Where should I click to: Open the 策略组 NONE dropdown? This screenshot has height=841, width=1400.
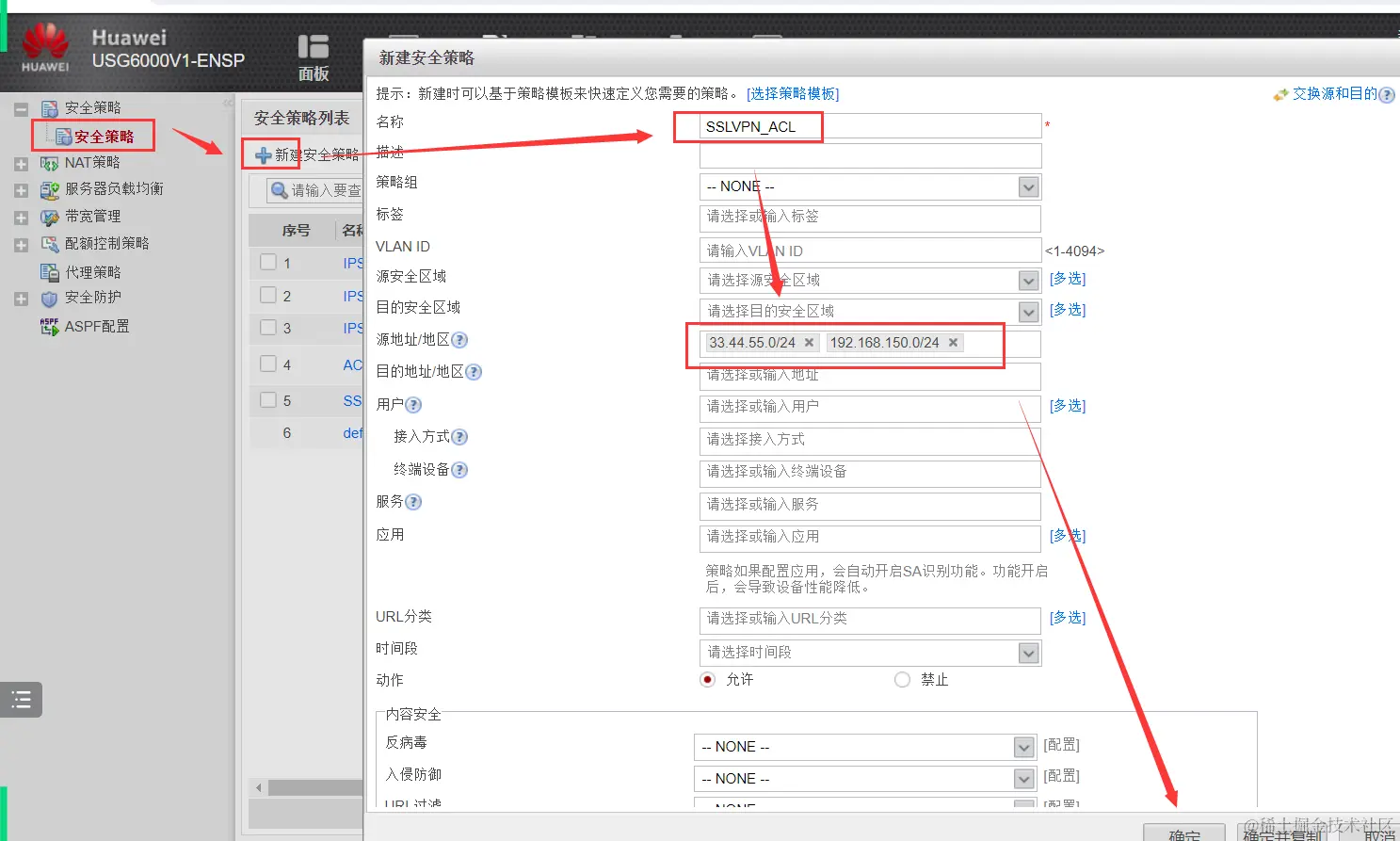[x=870, y=186]
